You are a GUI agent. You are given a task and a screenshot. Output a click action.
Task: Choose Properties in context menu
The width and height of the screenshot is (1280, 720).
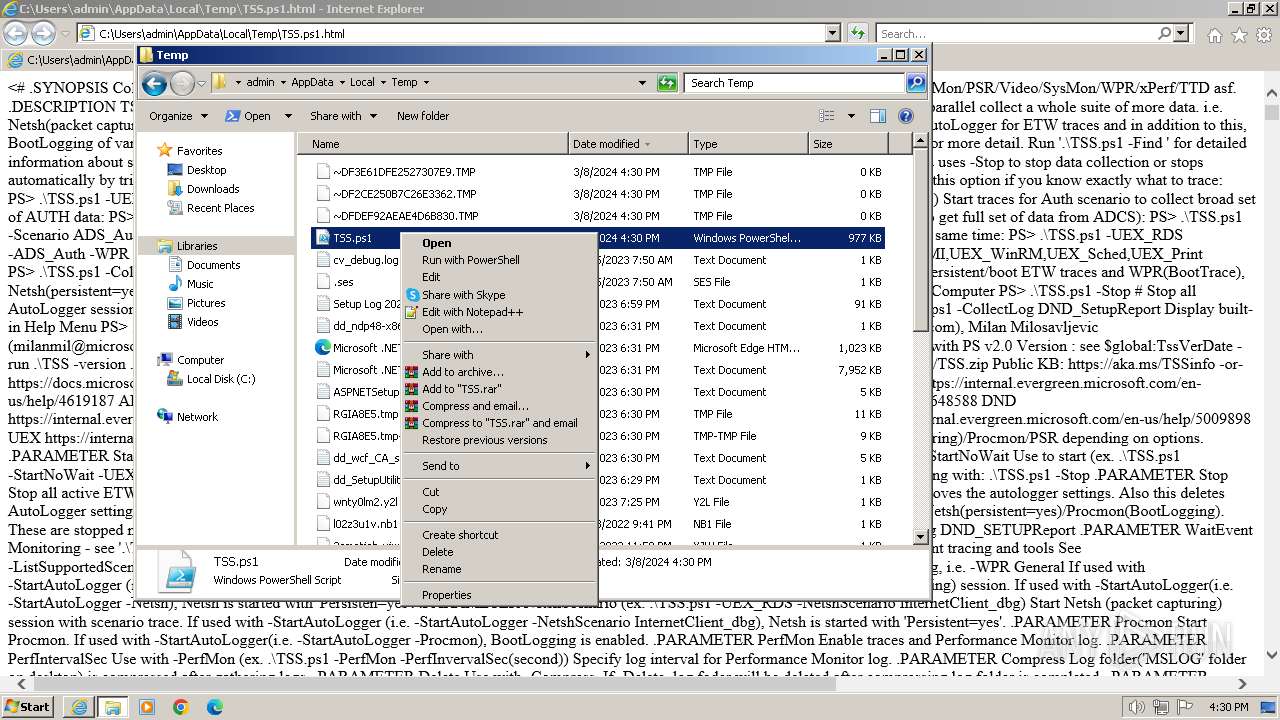point(499,595)
